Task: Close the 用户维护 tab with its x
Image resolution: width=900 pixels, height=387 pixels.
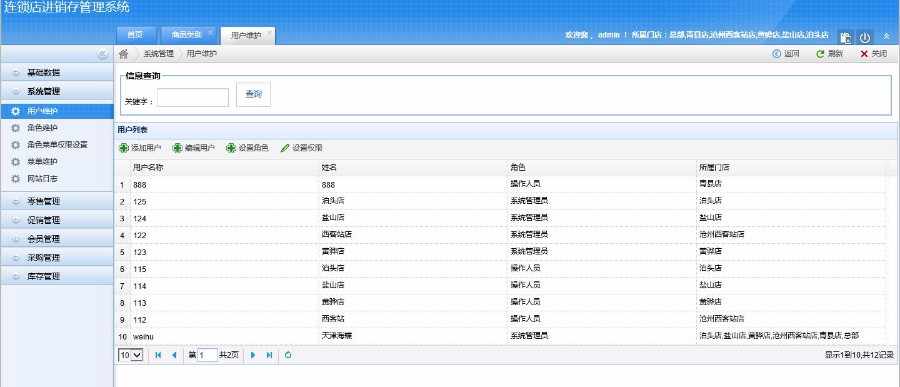Action: pos(268,33)
